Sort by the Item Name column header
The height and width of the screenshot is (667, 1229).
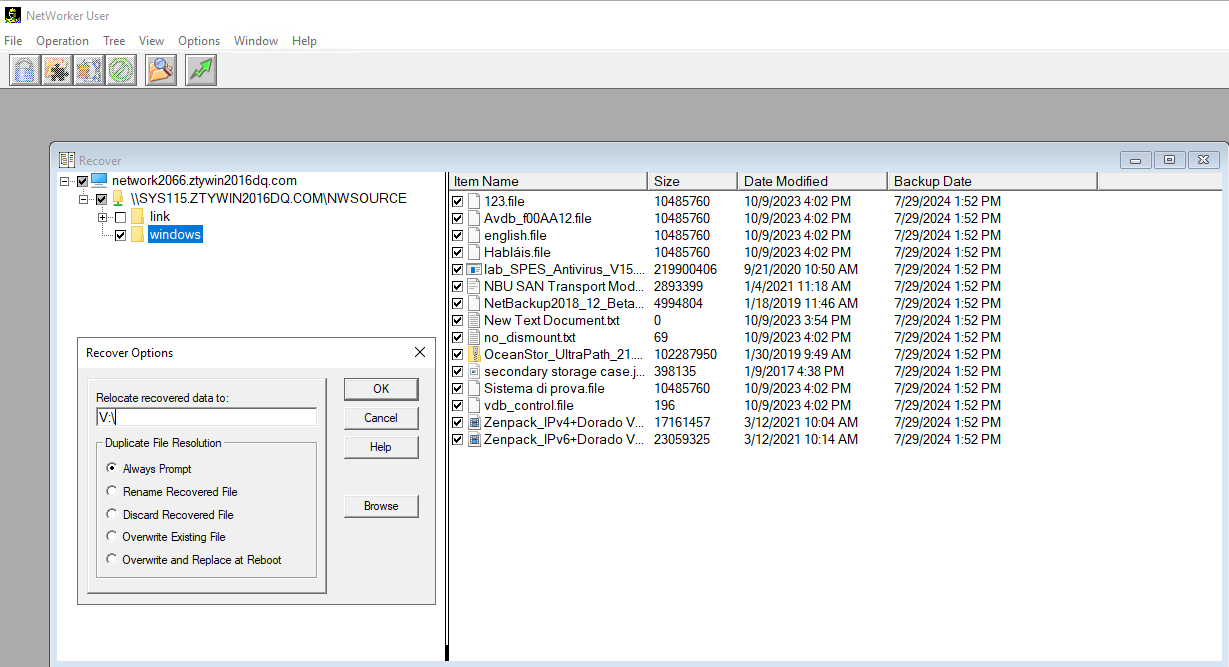point(548,181)
